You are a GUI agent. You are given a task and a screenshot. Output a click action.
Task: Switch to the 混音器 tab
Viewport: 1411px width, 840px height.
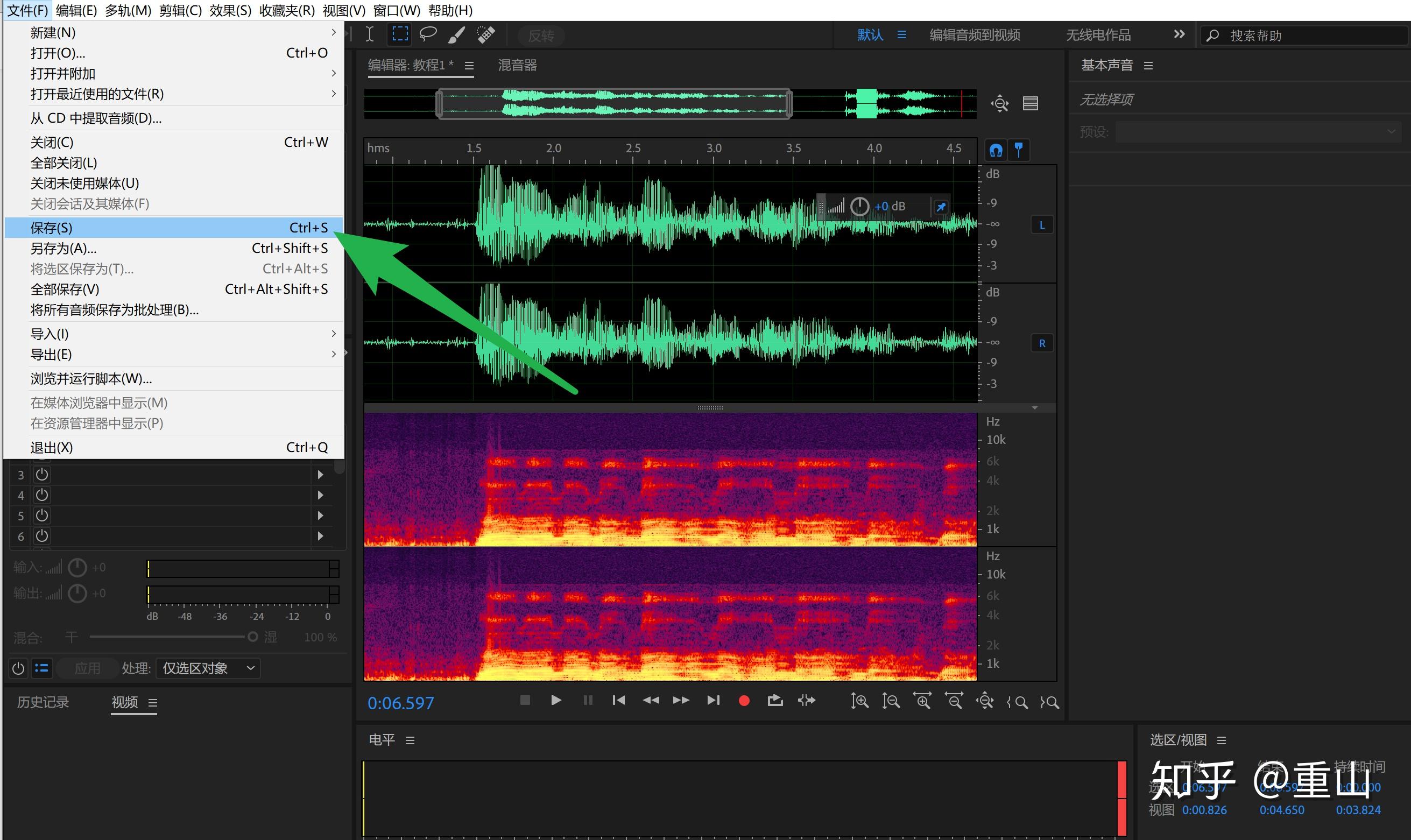pos(517,65)
